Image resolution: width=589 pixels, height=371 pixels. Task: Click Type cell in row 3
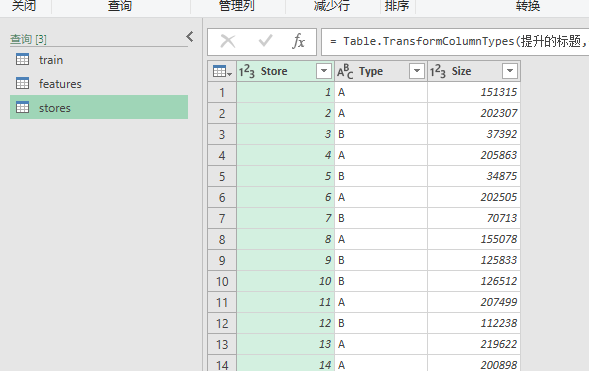pos(381,134)
